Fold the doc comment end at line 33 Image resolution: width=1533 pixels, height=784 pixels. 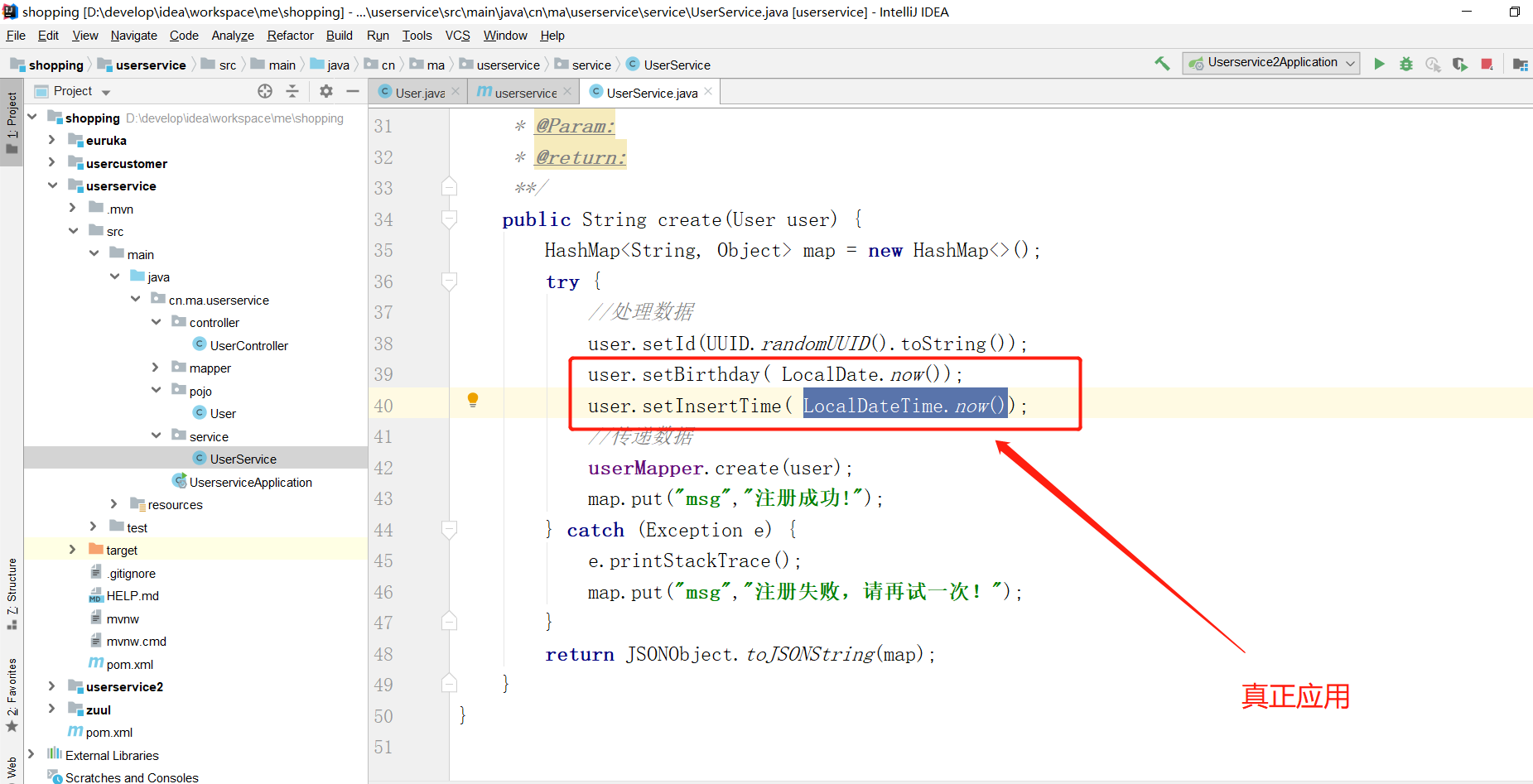click(x=449, y=187)
